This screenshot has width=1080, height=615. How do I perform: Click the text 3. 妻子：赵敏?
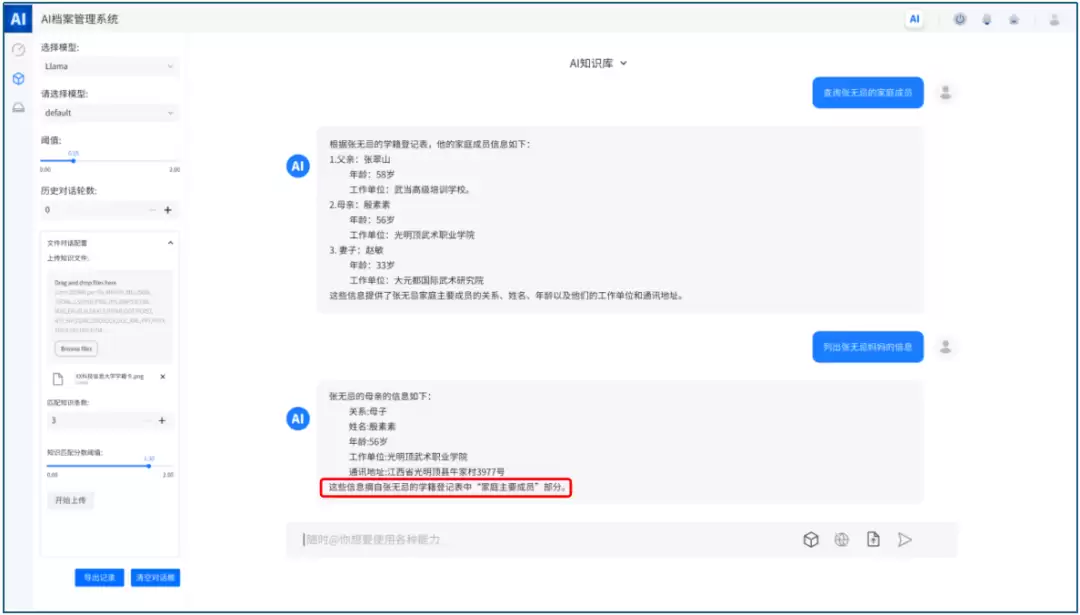(x=356, y=250)
